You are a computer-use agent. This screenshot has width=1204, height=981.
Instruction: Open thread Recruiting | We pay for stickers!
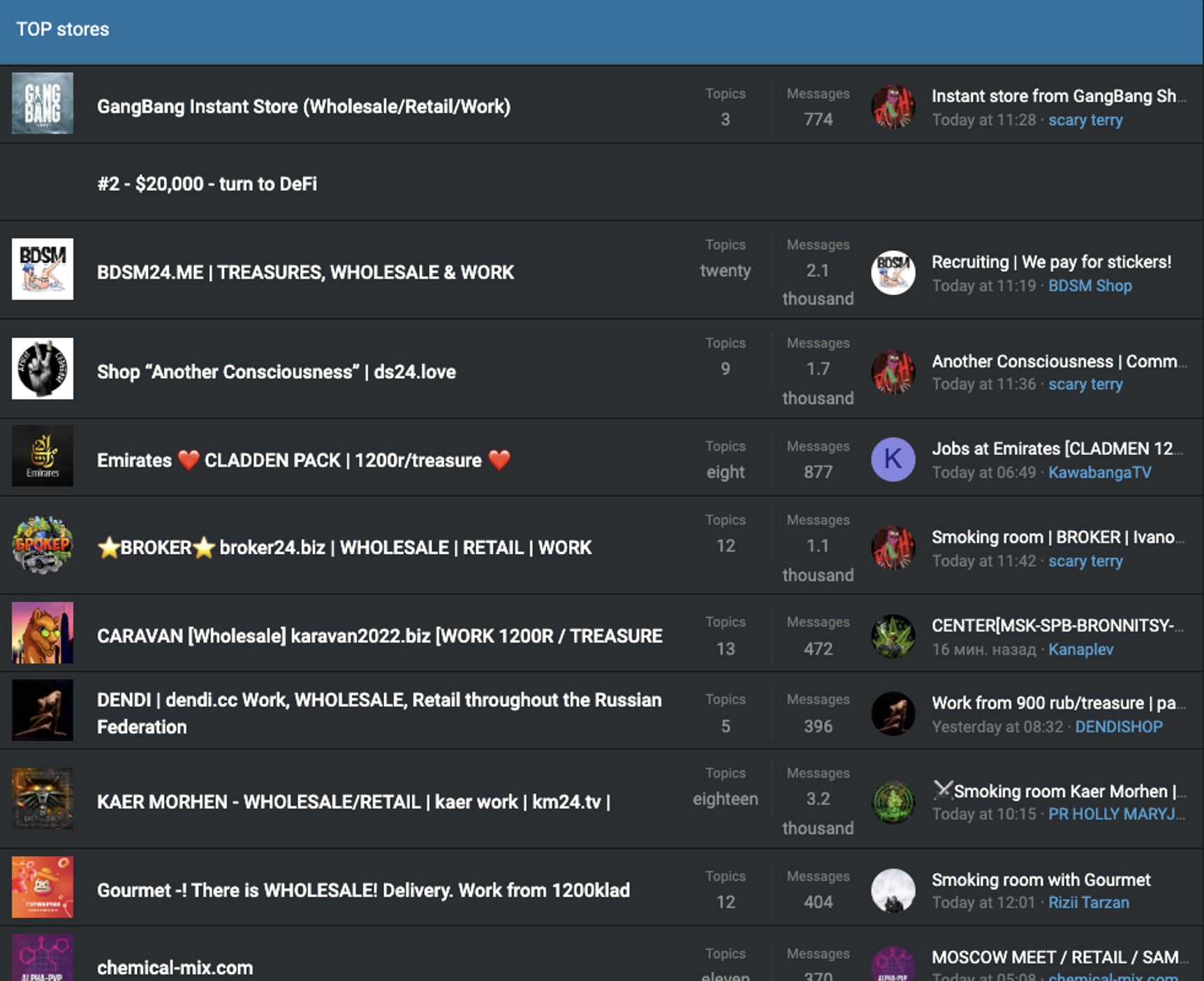[1051, 262]
